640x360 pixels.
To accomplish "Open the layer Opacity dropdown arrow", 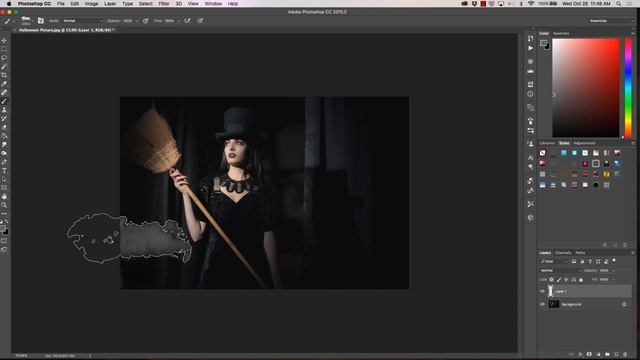I will click(x=613, y=270).
